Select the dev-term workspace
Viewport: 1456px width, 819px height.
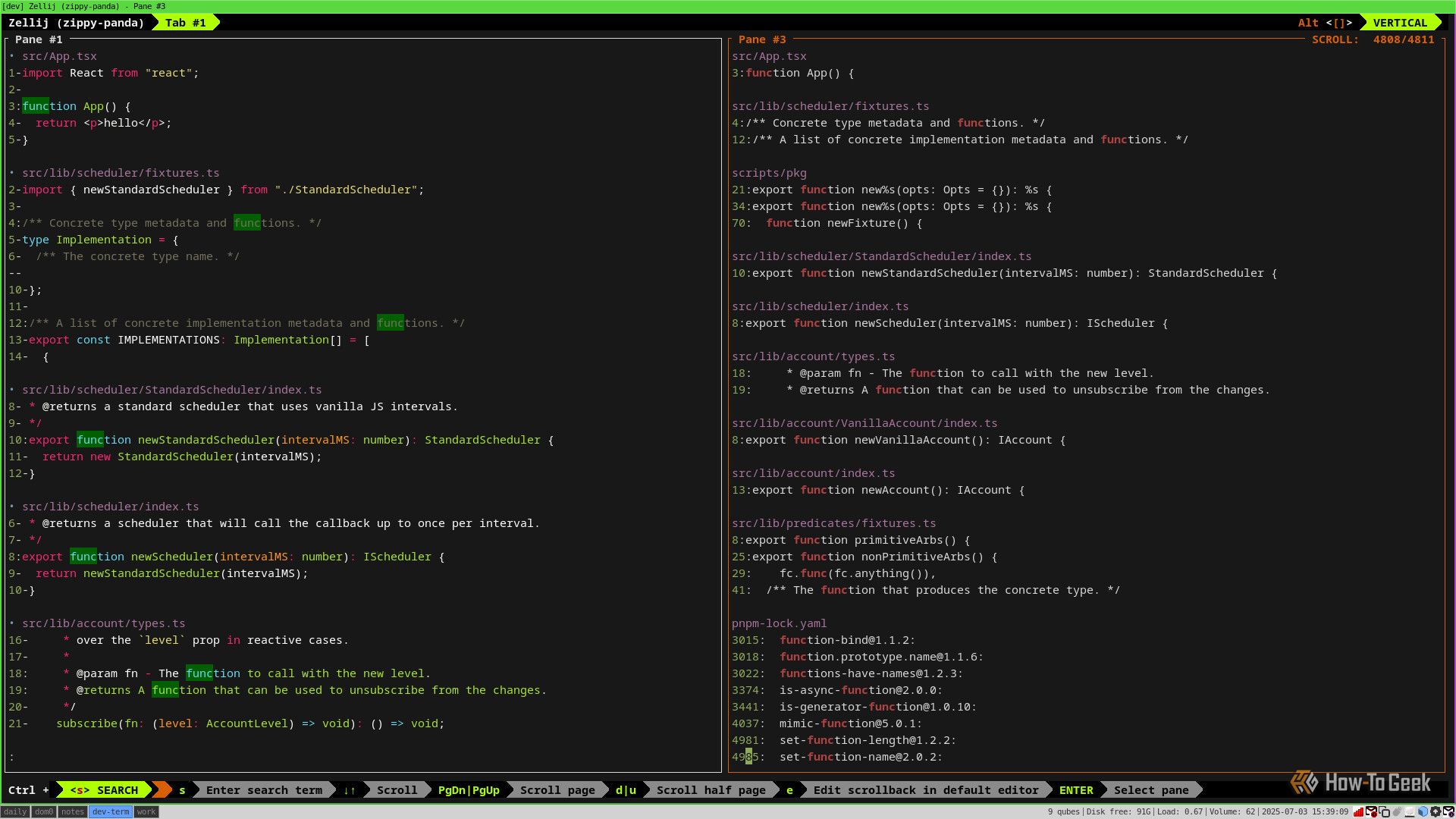pyautogui.click(x=111, y=811)
